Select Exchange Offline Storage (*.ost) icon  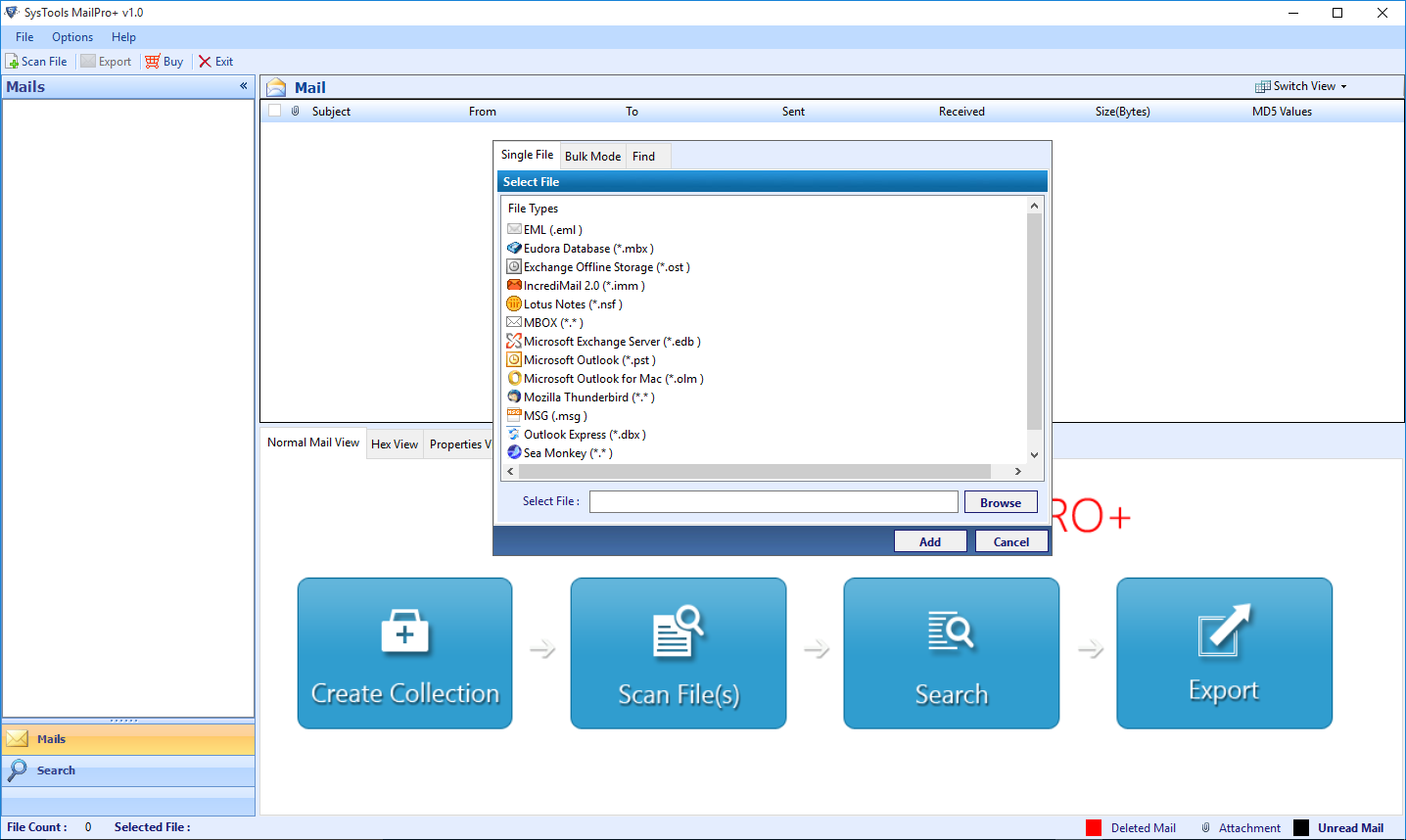514,266
